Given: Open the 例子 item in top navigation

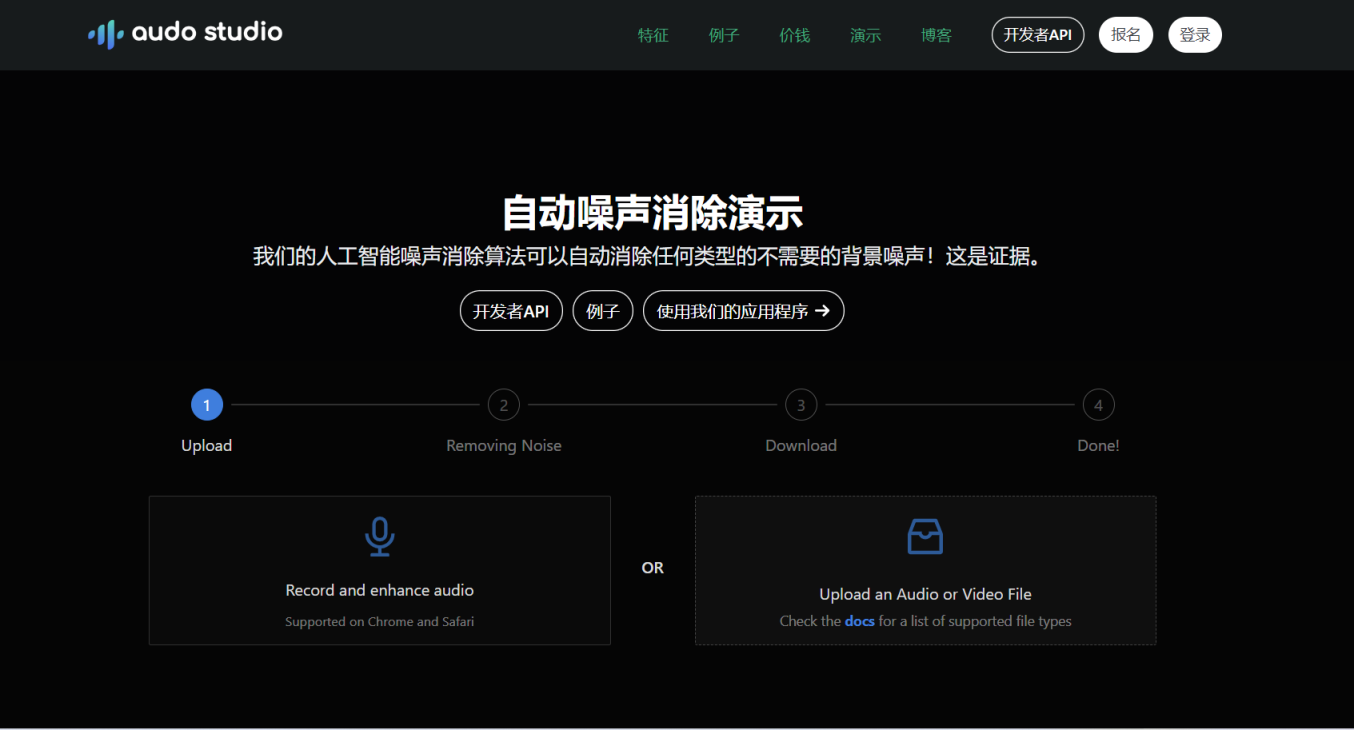Looking at the screenshot, I should click(x=724, y=35).
